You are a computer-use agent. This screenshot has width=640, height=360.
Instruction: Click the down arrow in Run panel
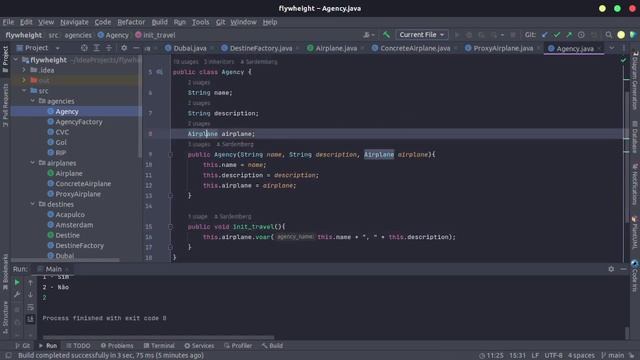[30, 295]
